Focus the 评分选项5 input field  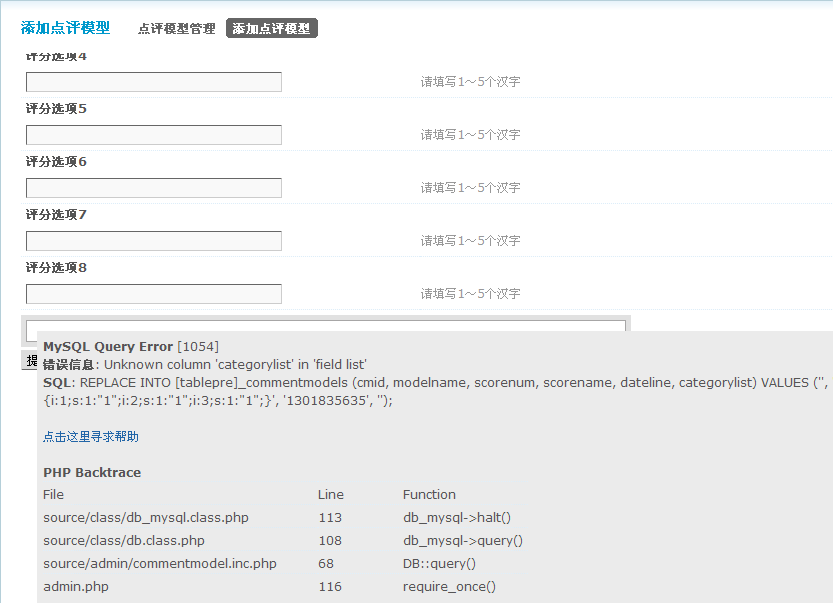[154, 135]
